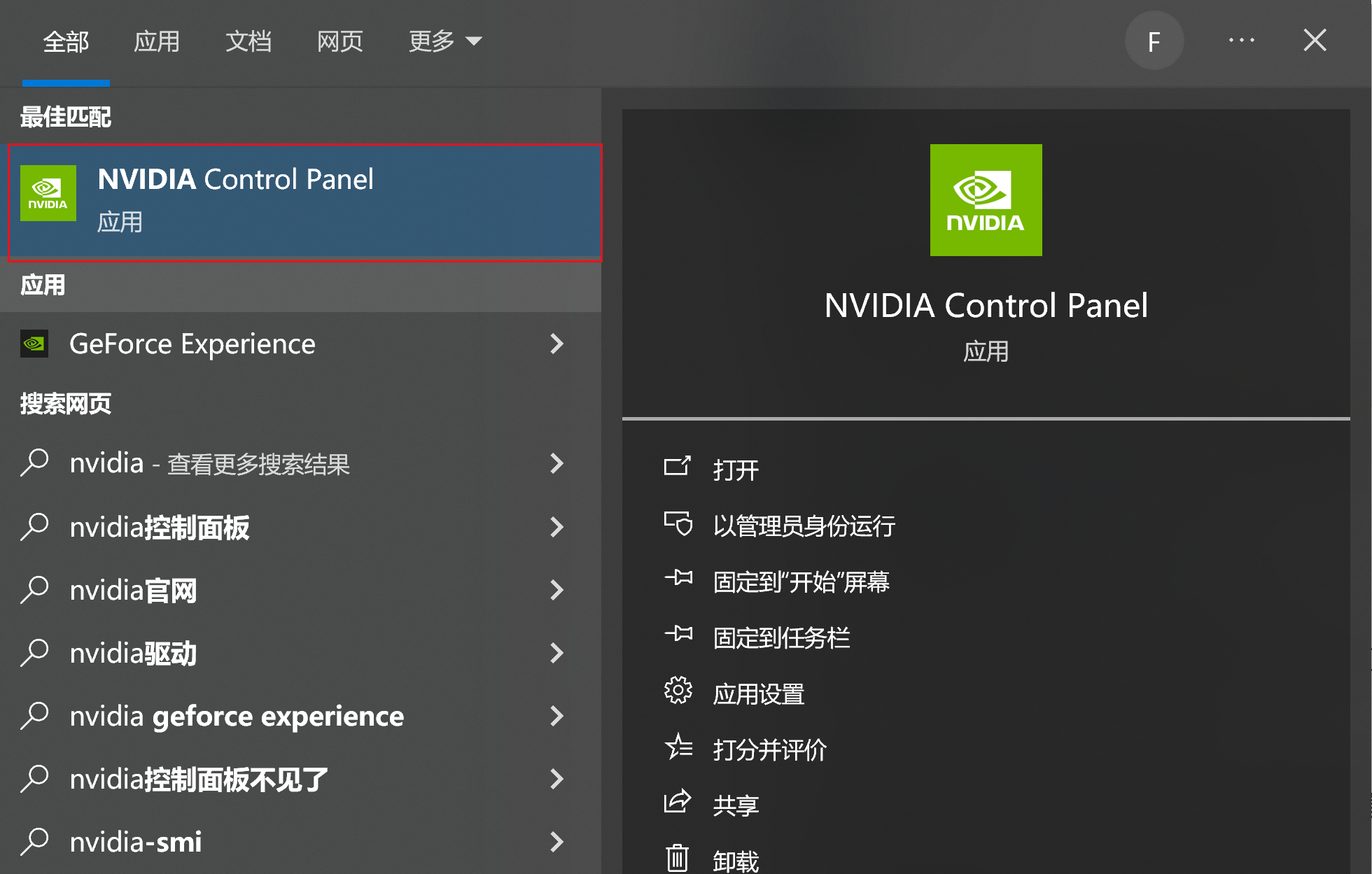Screen dimensions: 1372x874
Task: Open 应用设置
Action: point(759,693)
